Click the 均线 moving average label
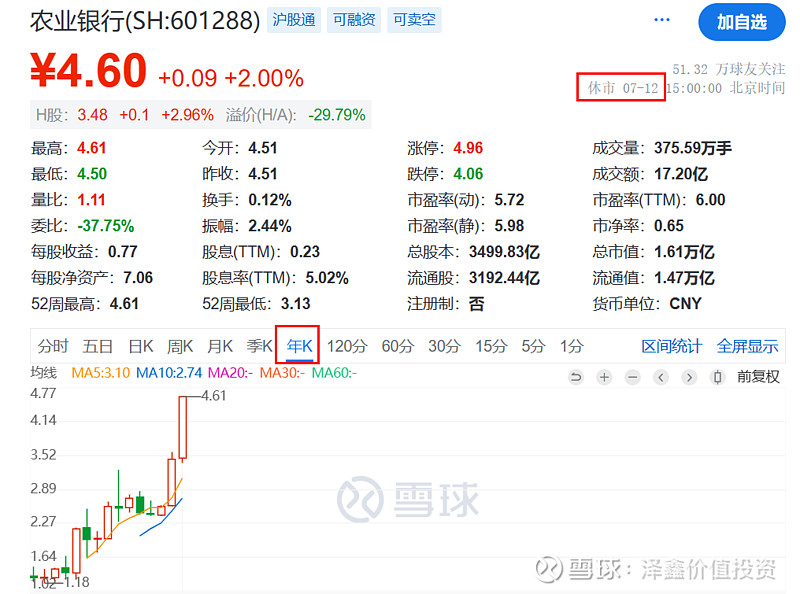The width and height of the screenshot is (800, 594). [x=43, y=373]
